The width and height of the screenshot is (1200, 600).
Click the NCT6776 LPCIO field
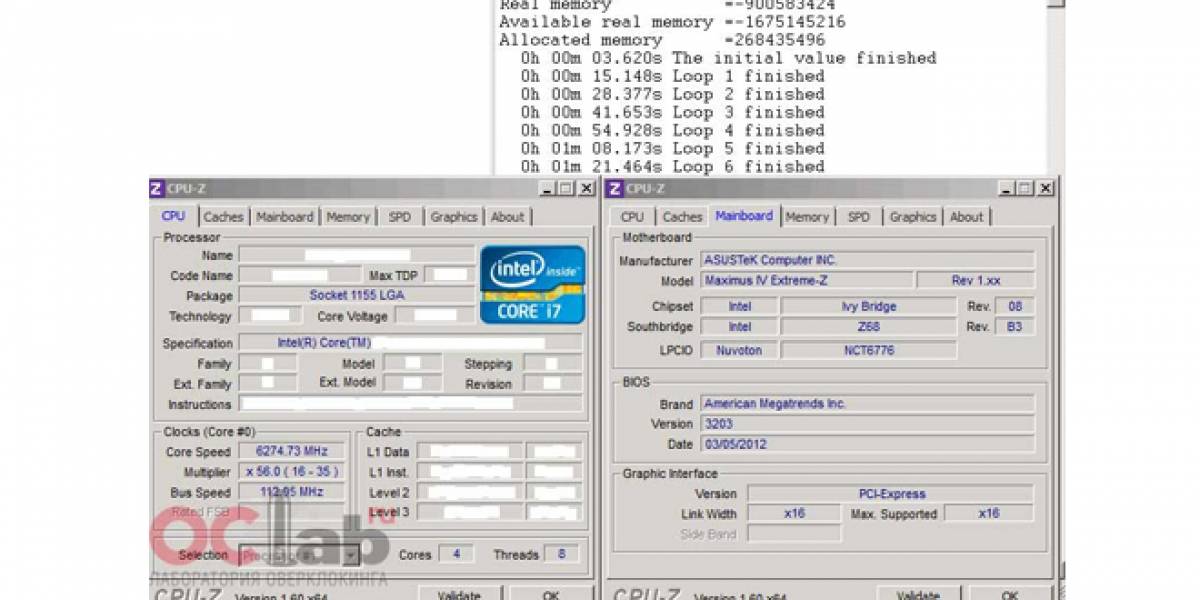click(x=869, y=350)
